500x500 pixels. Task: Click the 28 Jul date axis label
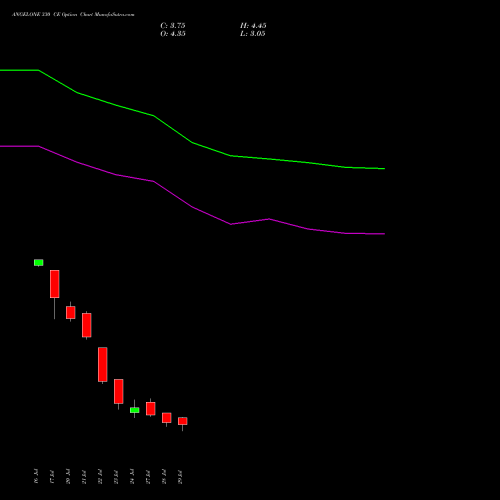point(164,476)
